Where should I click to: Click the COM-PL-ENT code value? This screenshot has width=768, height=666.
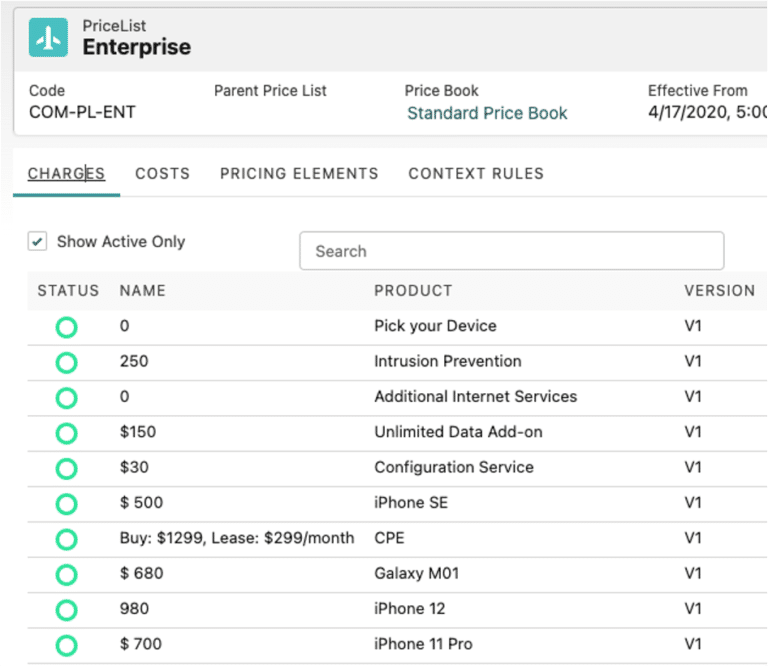82,112
